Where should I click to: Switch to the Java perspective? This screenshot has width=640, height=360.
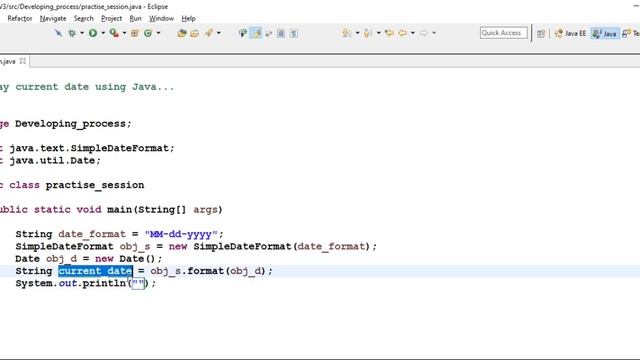click(x=604, y=33)
